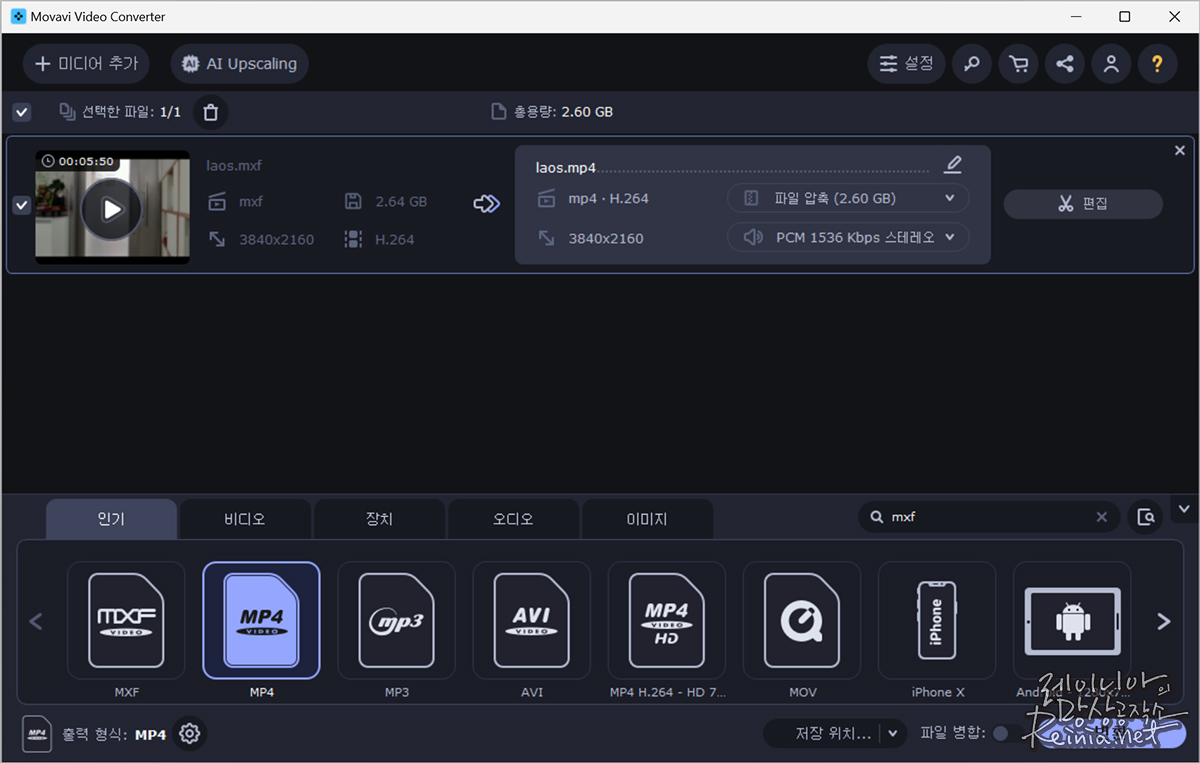Click the 총용량: 2.60 GB label
Screen dimensions: 1200x763
tap(563, 112)
